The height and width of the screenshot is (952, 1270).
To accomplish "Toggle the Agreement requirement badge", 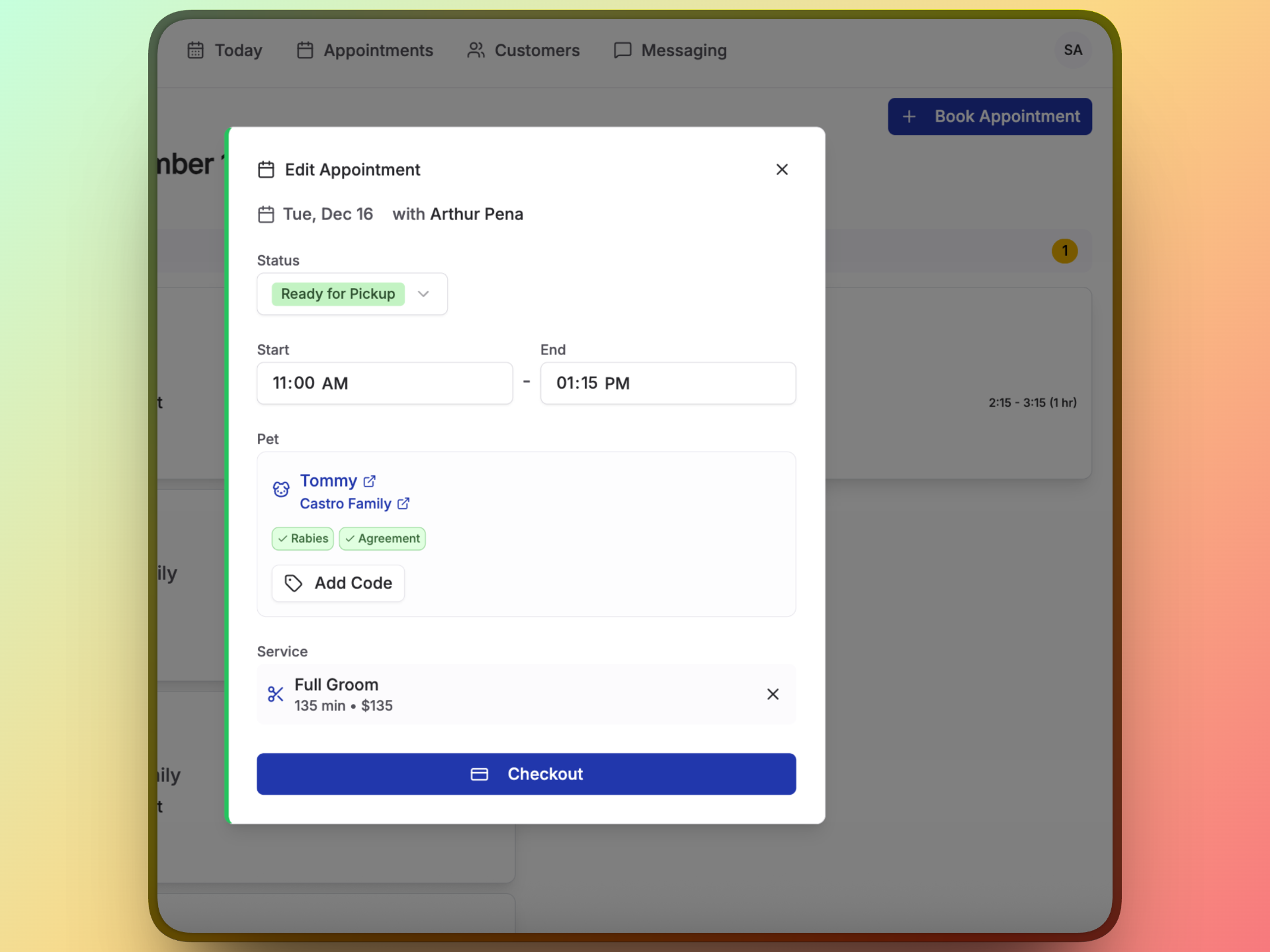I will 382,538.
